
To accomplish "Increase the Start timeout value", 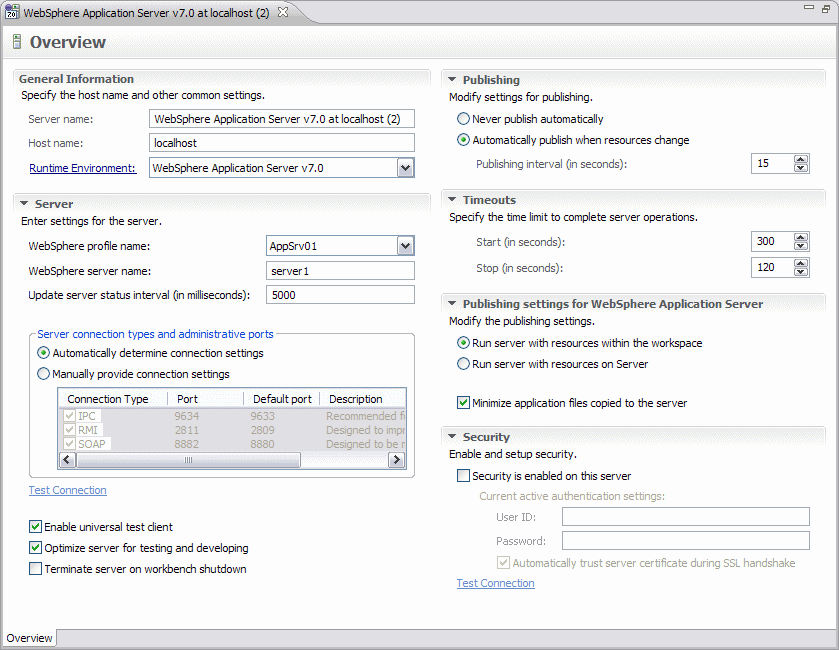I will pos(800,237).
